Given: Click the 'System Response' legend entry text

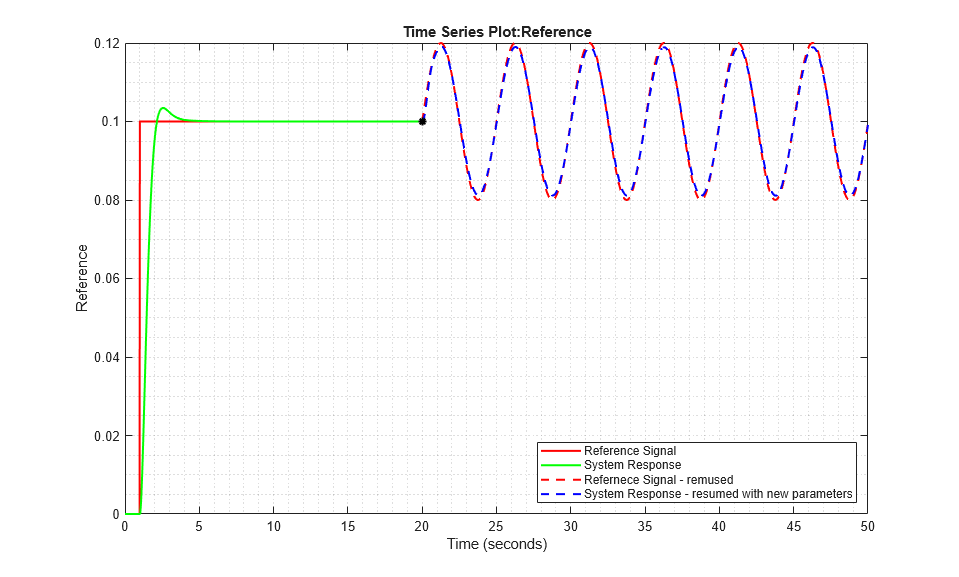Looking at the screenshot, I should click(632, 465).
